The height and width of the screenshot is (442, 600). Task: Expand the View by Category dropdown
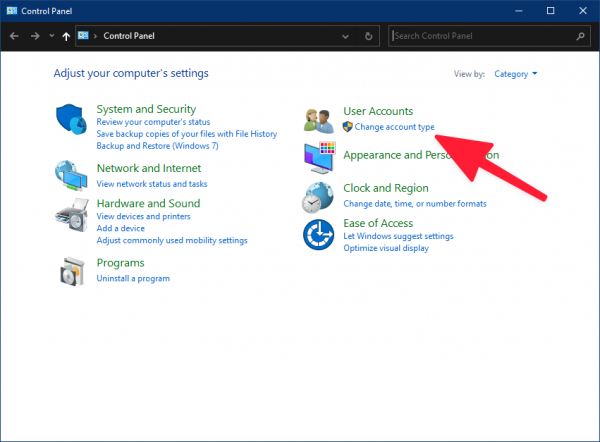(x=515, y=74)
